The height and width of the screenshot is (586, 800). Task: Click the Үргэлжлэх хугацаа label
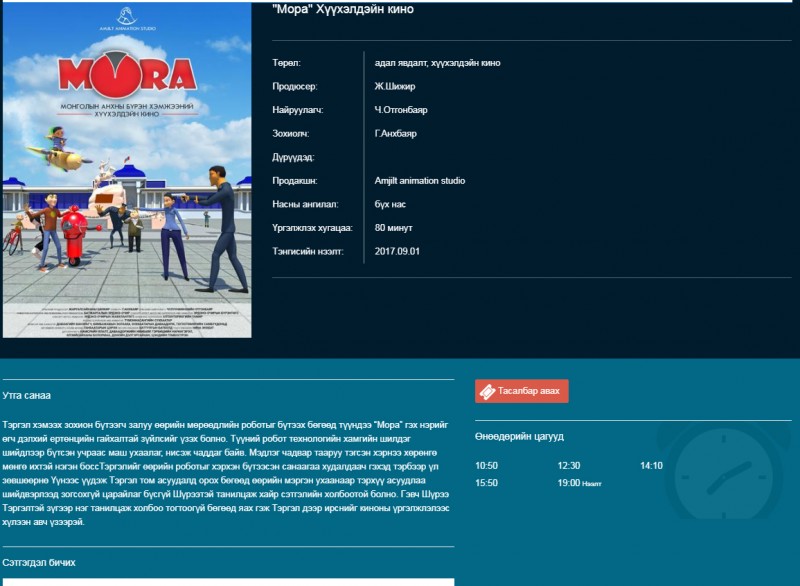point(312,227)
